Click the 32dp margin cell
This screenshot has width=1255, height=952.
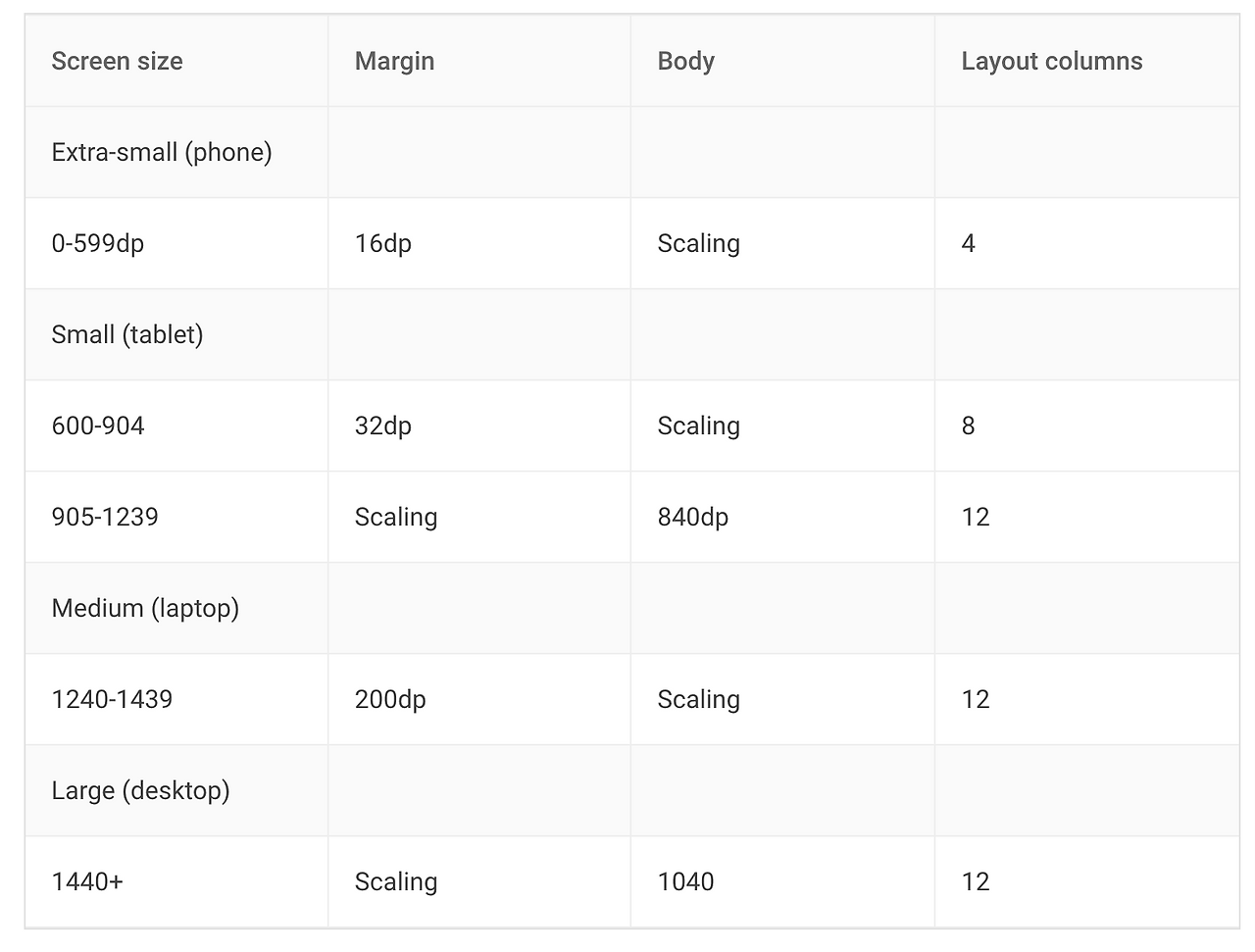coord(382,426)
